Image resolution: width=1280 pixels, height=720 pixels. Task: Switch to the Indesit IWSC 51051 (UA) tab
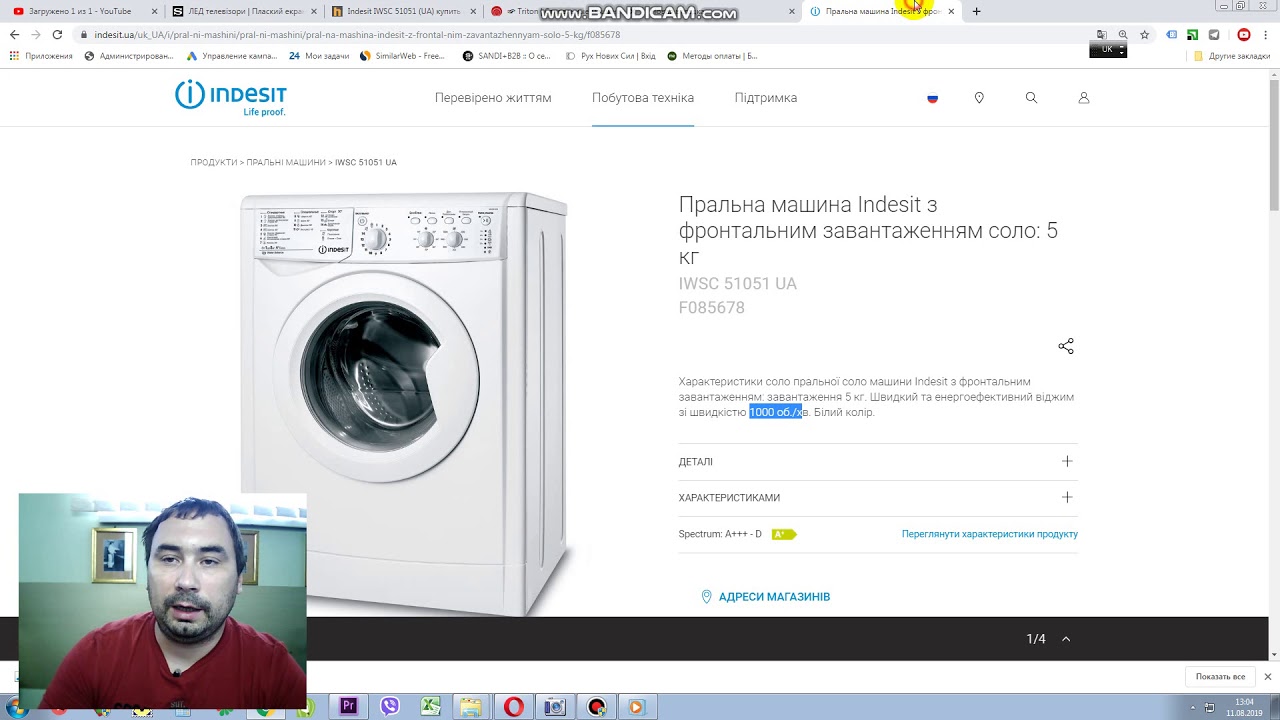tap(404, 11)
